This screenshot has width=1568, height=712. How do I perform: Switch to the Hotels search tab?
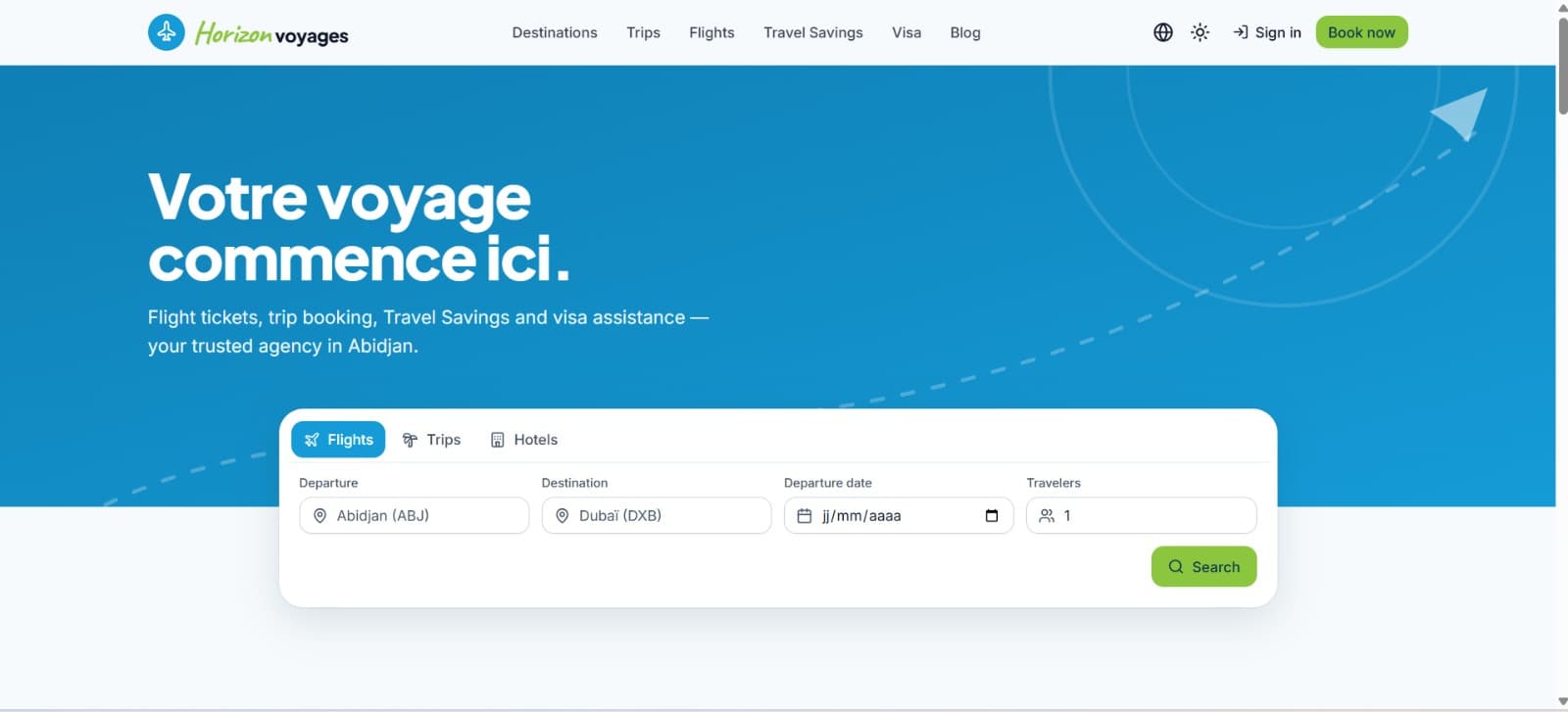click(524, 440)
